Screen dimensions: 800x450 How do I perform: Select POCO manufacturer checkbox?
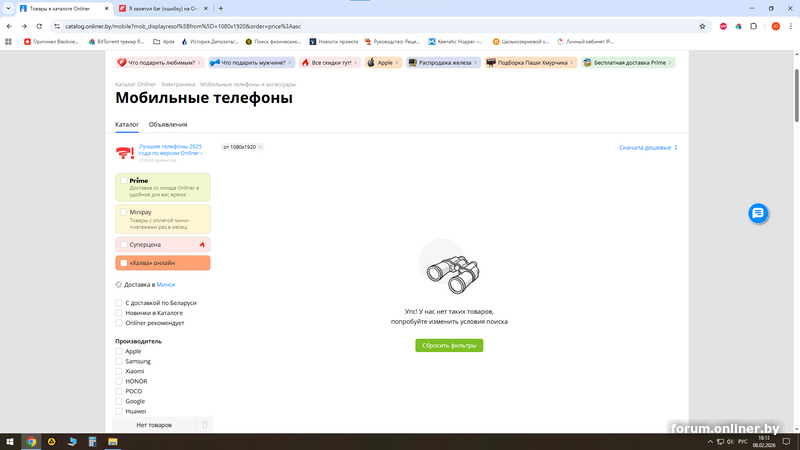pos(118,391)
